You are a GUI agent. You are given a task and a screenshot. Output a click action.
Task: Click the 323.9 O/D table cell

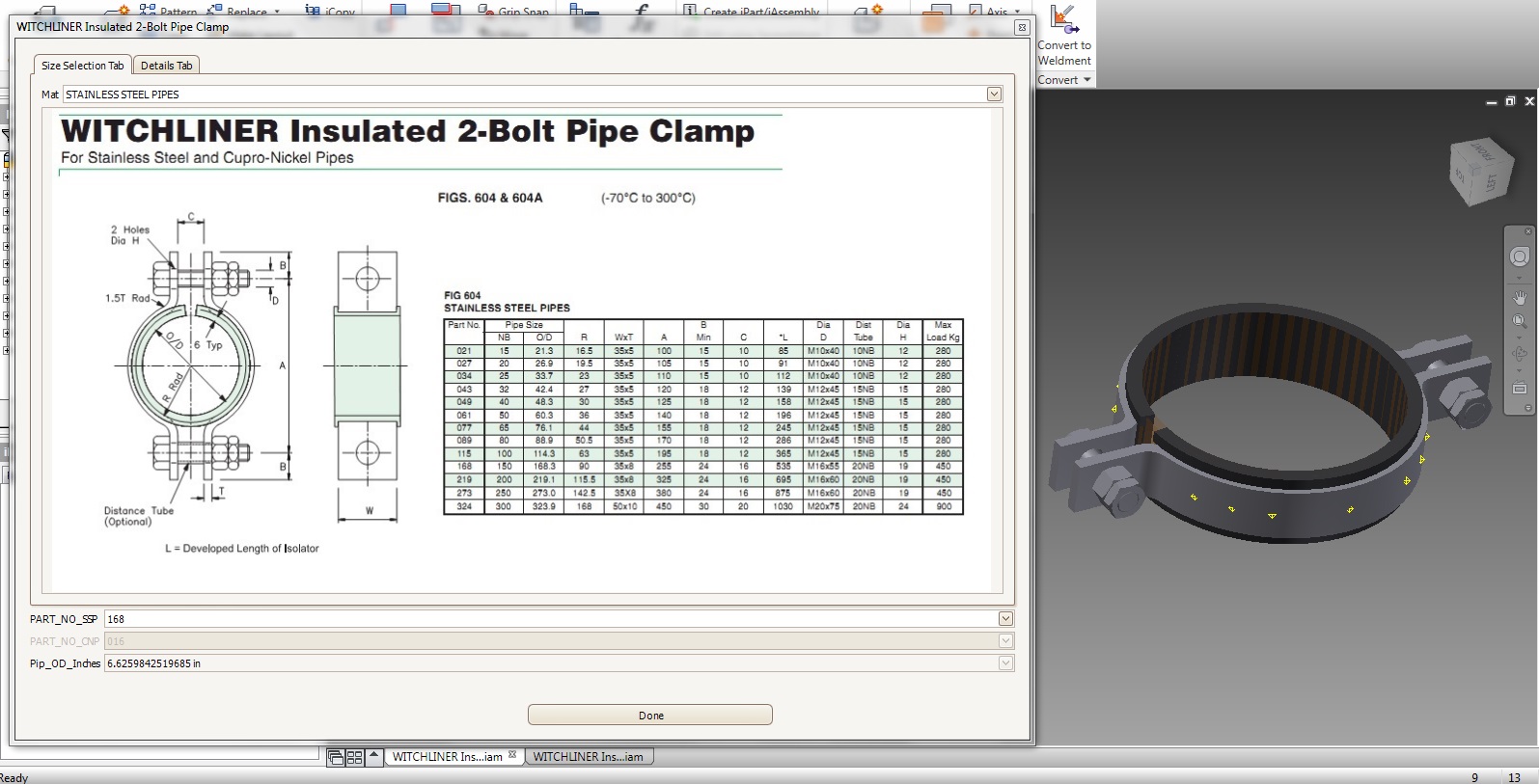click(543, 506)
